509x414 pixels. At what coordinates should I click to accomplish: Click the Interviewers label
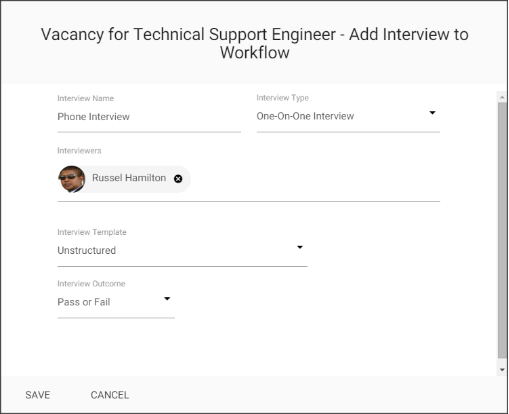pos(79,151)
